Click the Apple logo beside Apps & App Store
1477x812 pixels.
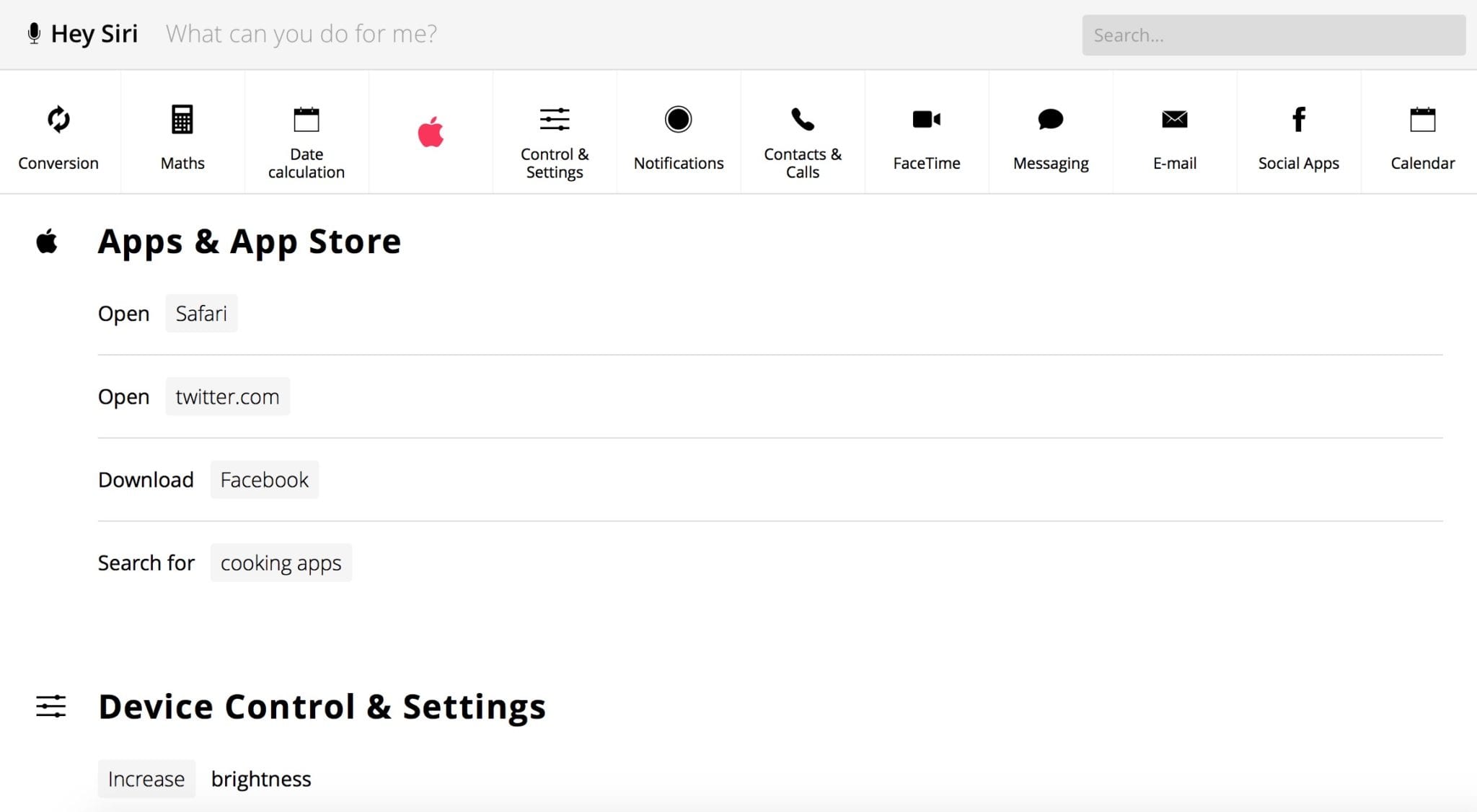[x=47, y=241]
